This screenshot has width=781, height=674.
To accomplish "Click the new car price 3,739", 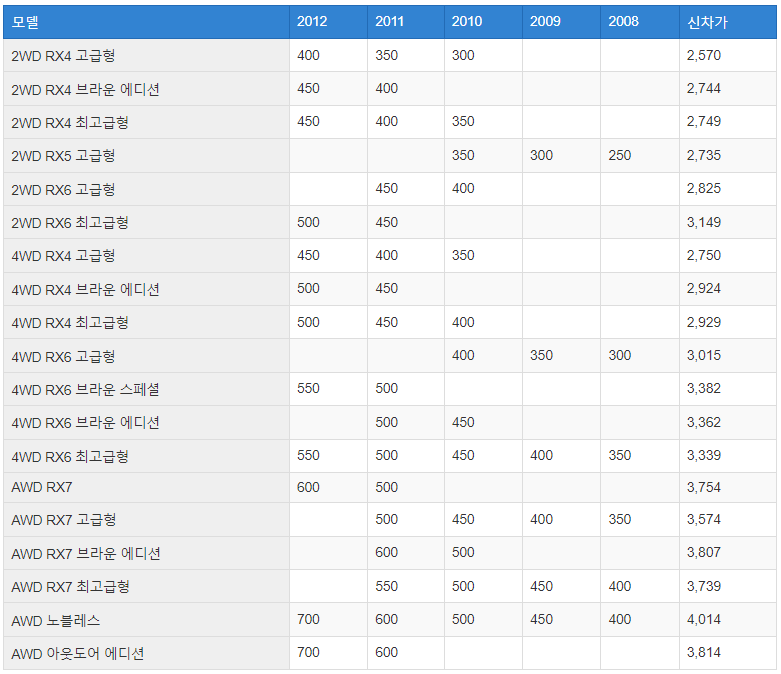I will 704,586.
